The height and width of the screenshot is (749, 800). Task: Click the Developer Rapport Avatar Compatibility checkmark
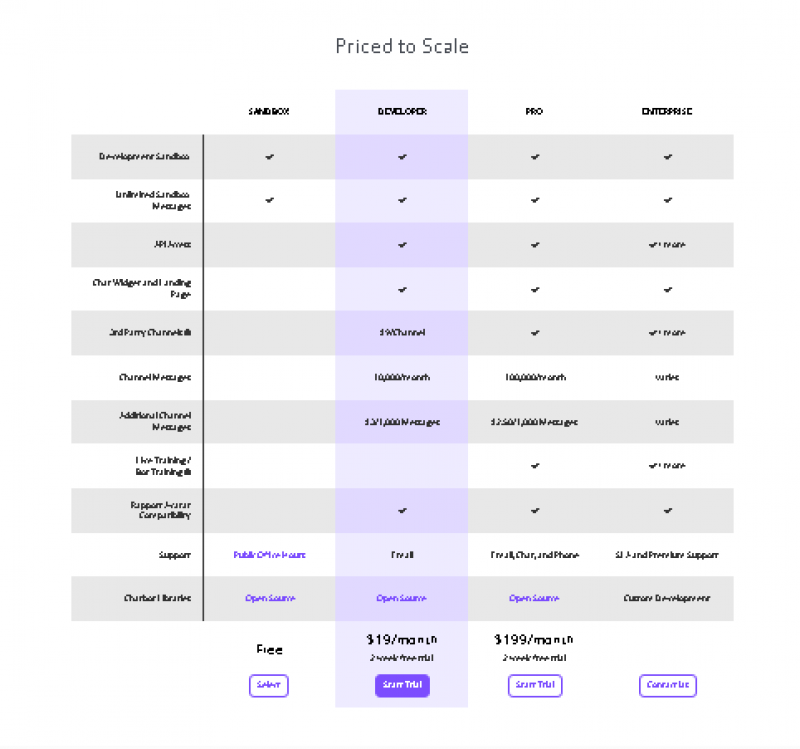(x=402, y=510)
